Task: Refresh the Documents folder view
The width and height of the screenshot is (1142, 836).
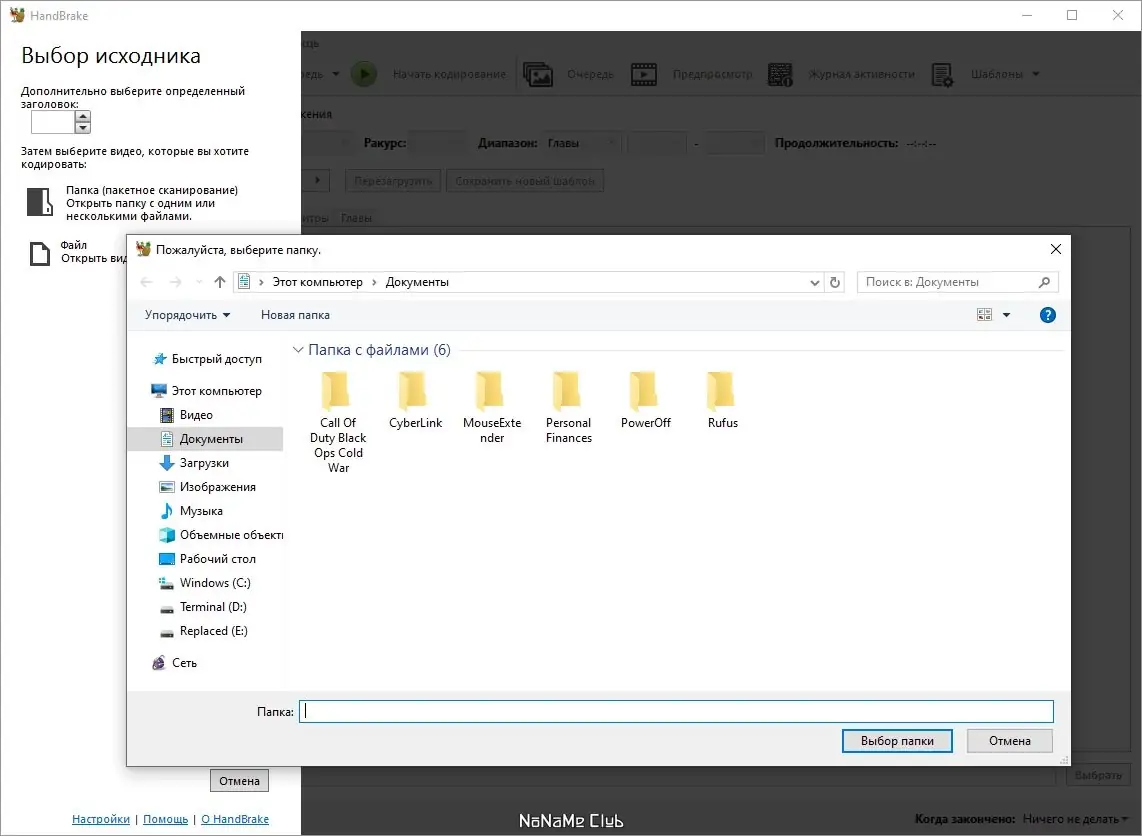Action: coord(835,282)
